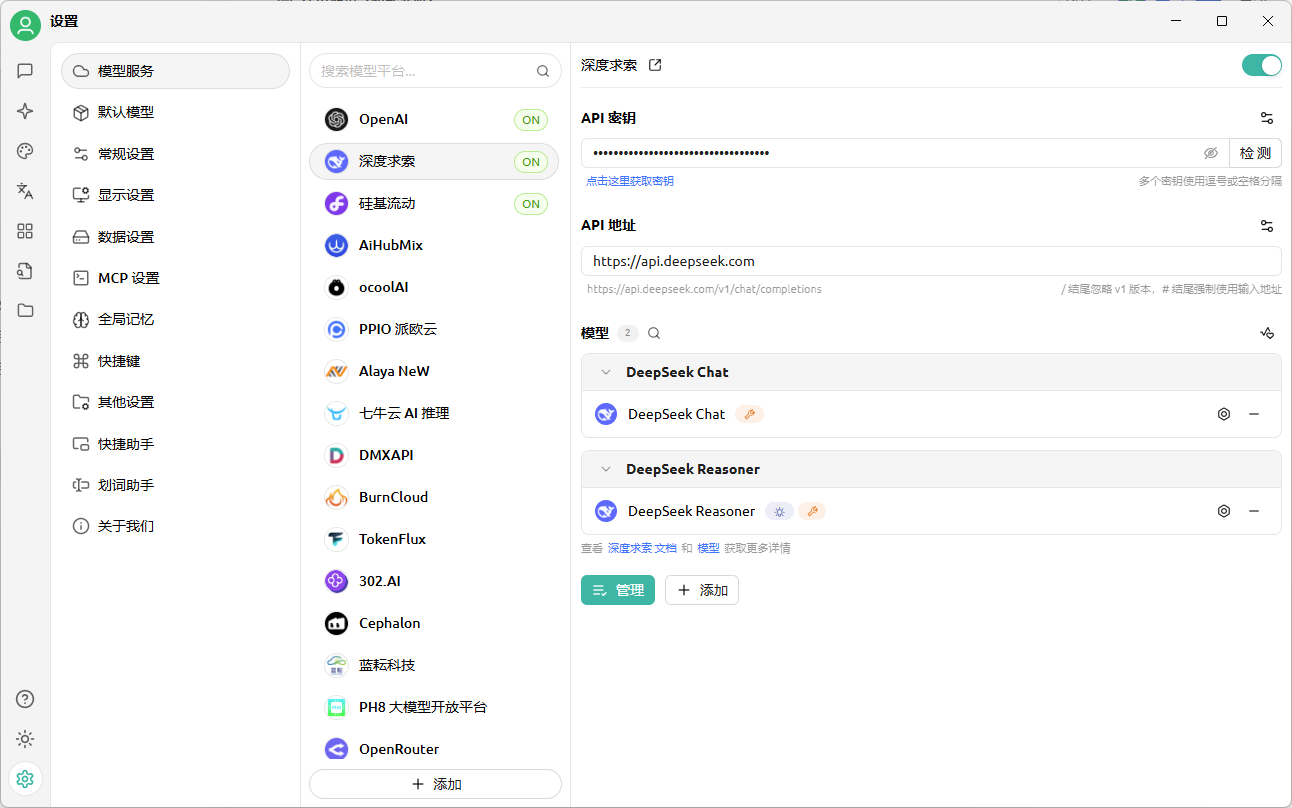Open the files folder icon in sidebar
Viewport: 1292px width, 808px height.
point(25,310)
